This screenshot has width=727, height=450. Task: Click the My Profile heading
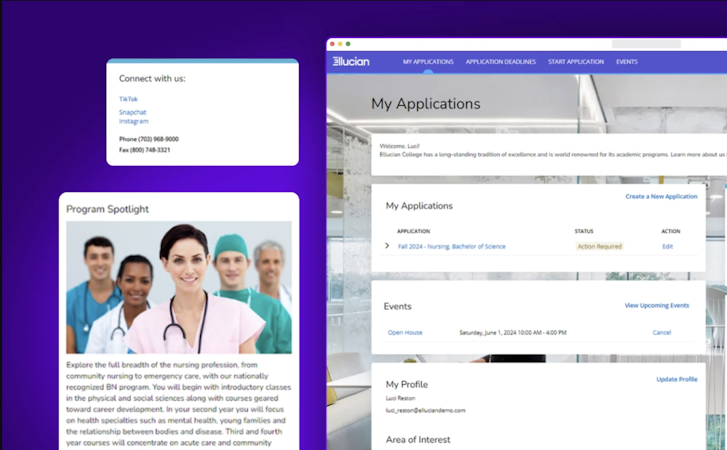[407, 384]
